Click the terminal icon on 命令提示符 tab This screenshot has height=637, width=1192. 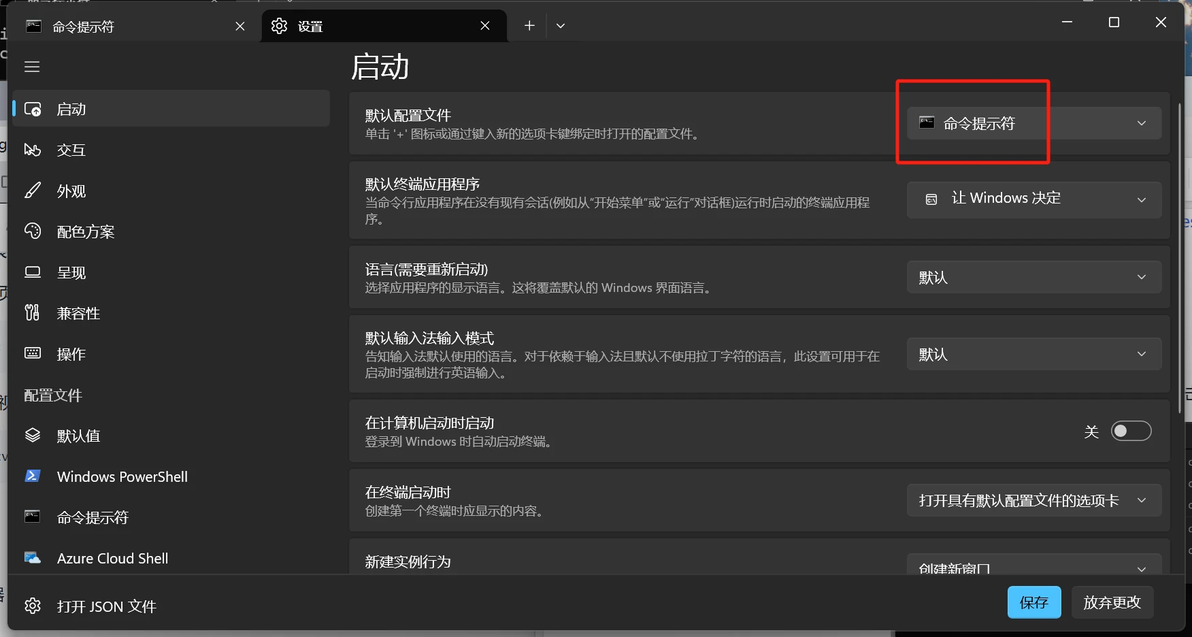click(x=33, y=26)
